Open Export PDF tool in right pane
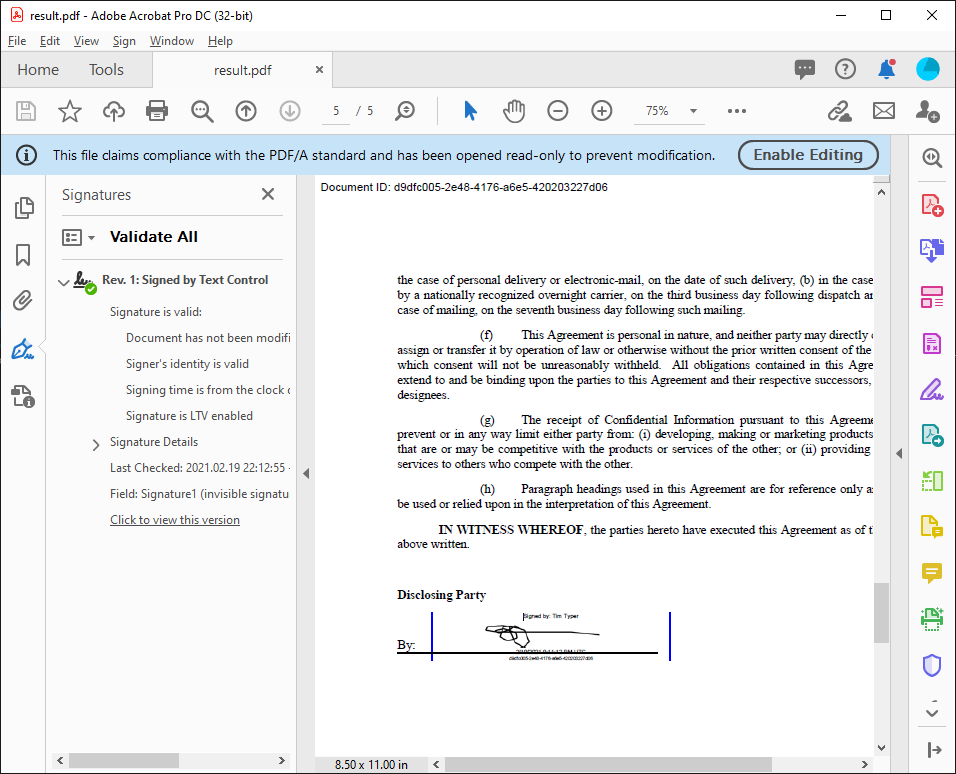 (932, 250)
